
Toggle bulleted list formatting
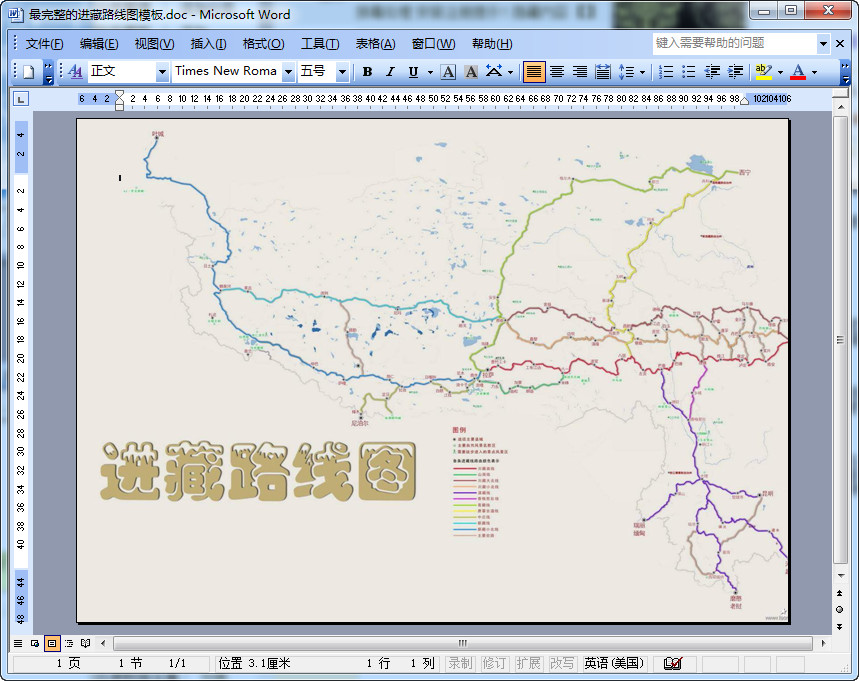[689, 72]
